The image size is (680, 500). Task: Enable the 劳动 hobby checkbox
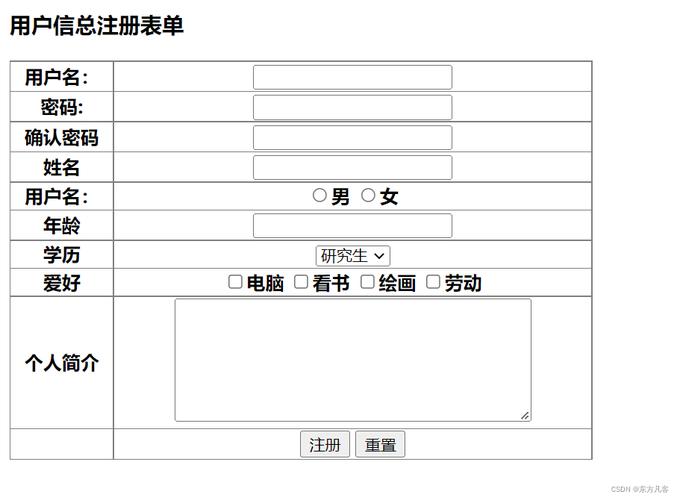tap(433, 282)
